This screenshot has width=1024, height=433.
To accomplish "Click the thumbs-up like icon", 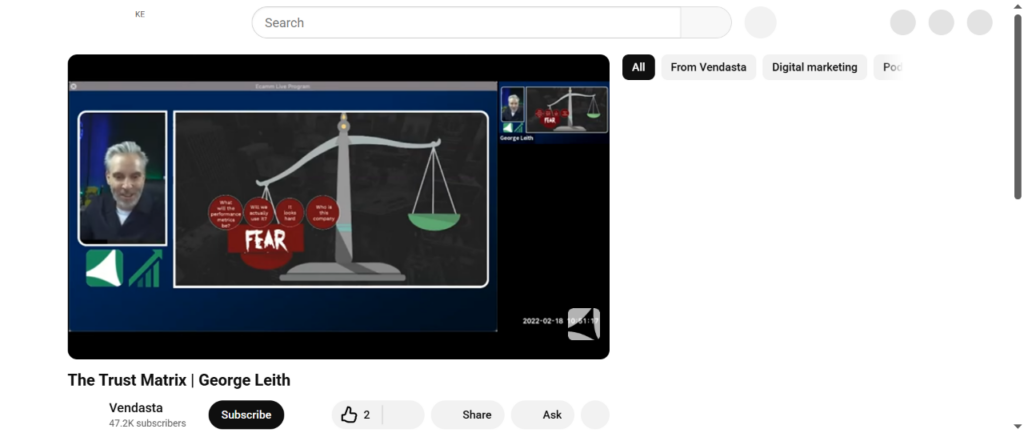I will 349,415.
